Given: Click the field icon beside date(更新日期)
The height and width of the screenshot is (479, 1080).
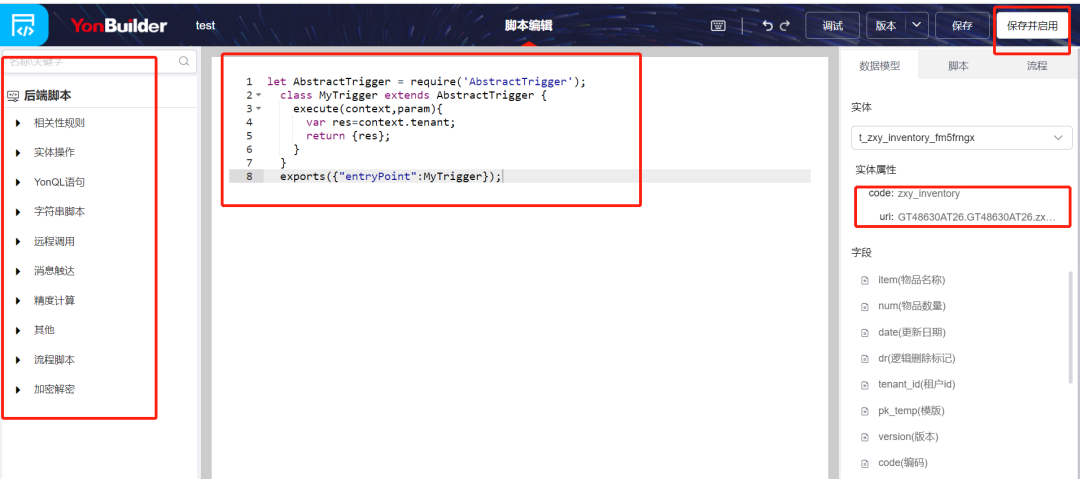Looking at the screenshot, I should (x=865, y=333).
